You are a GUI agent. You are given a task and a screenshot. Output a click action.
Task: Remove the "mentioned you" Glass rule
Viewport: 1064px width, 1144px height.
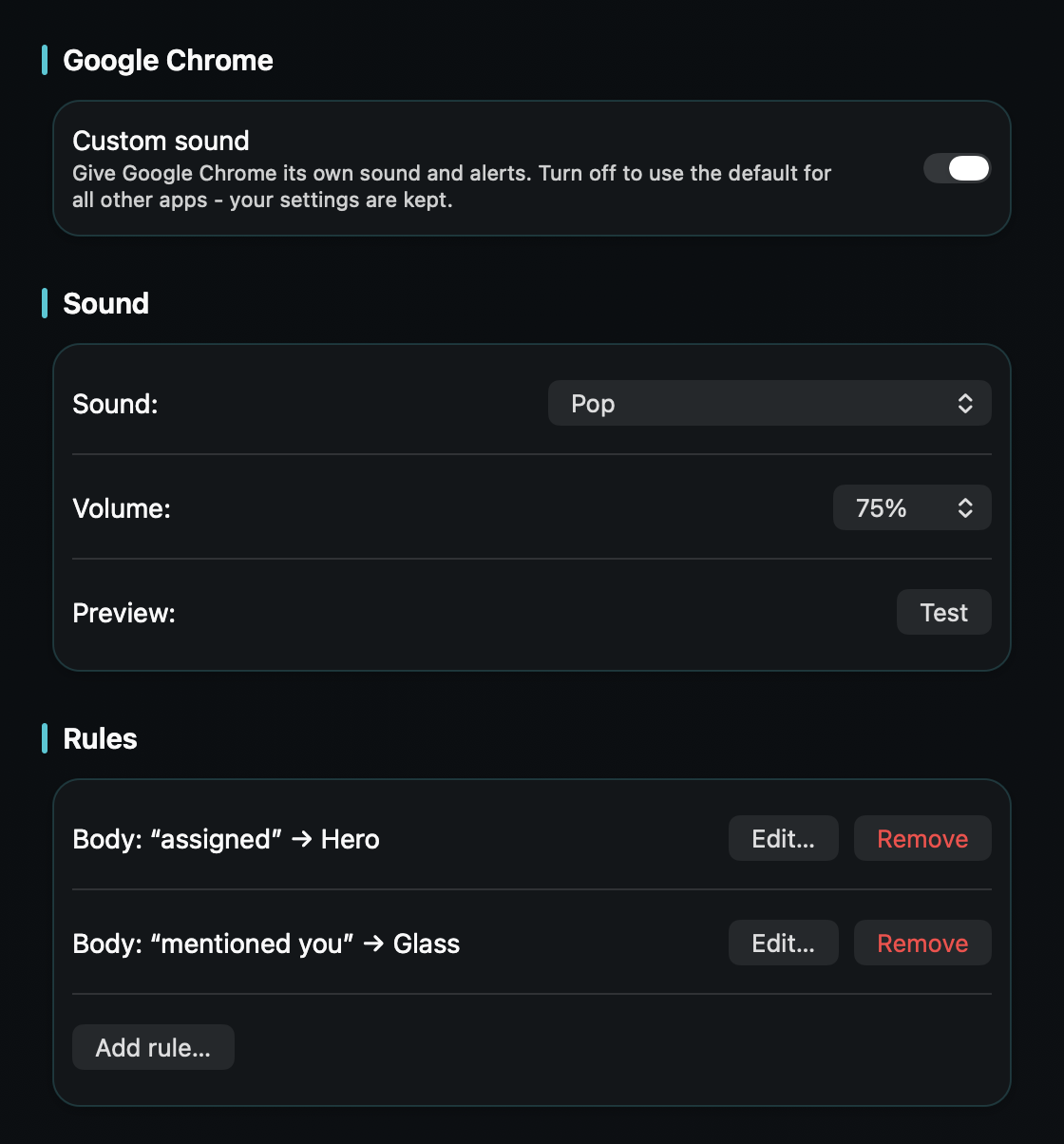point(922,944)
